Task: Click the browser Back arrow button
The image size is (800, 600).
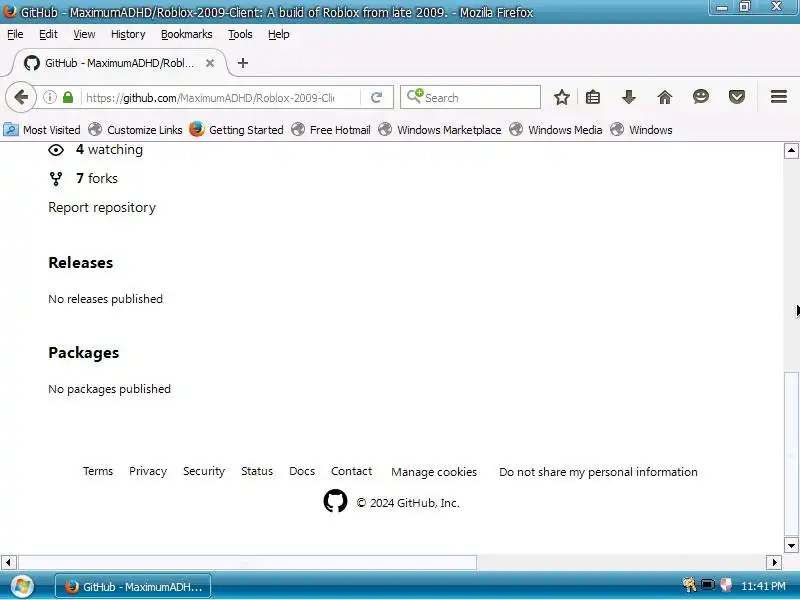Action: coord(21,97)
